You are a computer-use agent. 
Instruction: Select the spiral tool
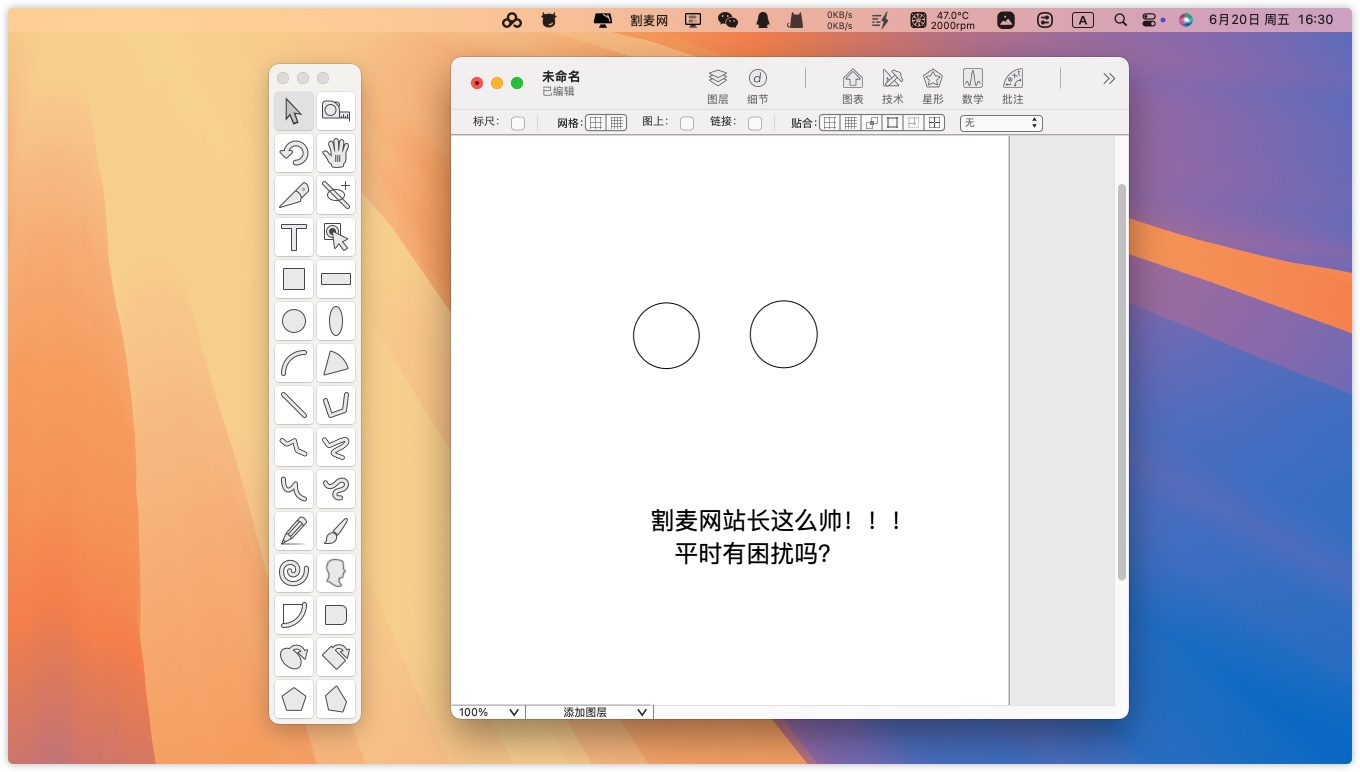pos(294,573)
